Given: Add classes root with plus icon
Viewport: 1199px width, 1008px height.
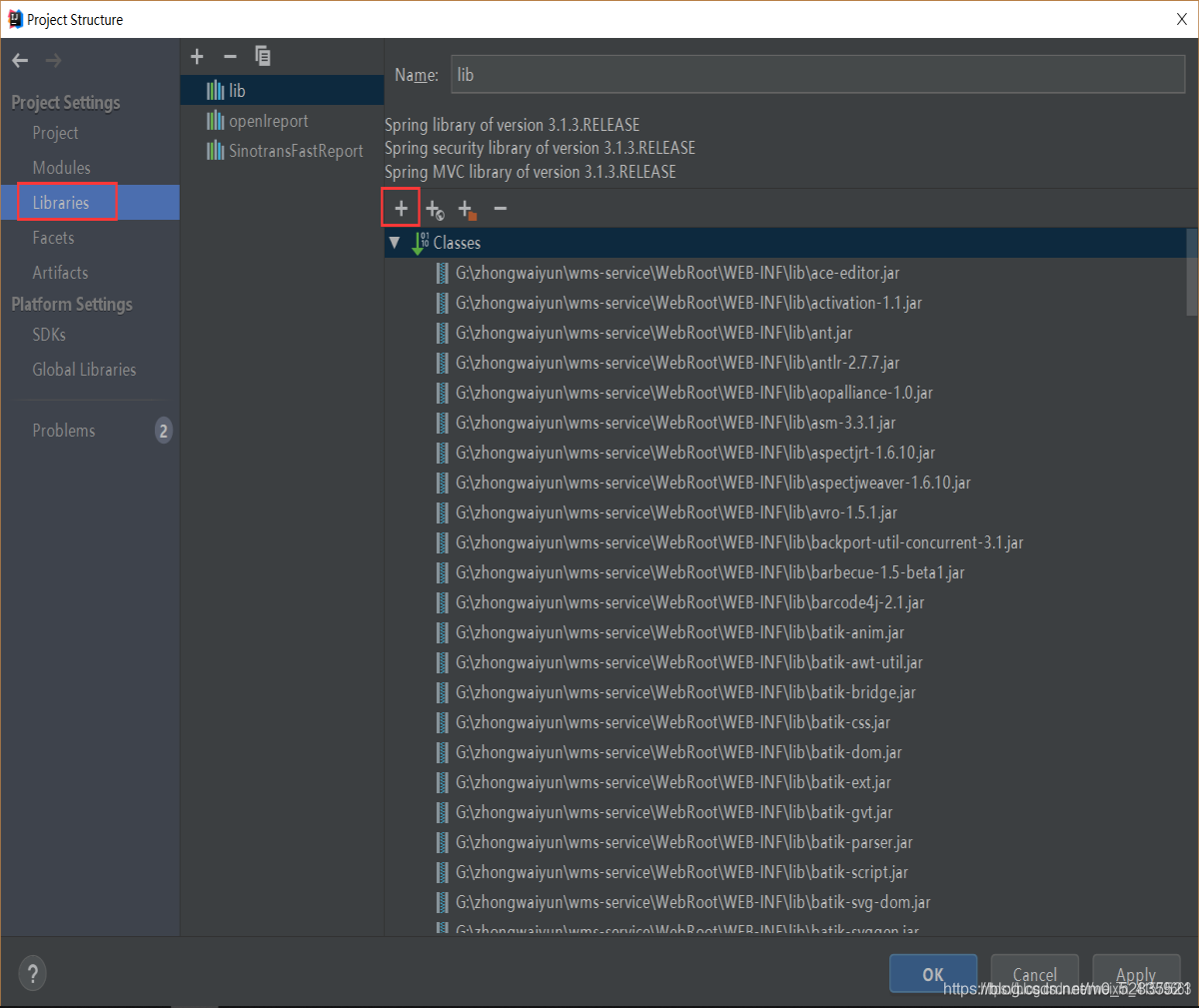Looking at the screenshot, I should pyautogui.click(x=401, y=209).
